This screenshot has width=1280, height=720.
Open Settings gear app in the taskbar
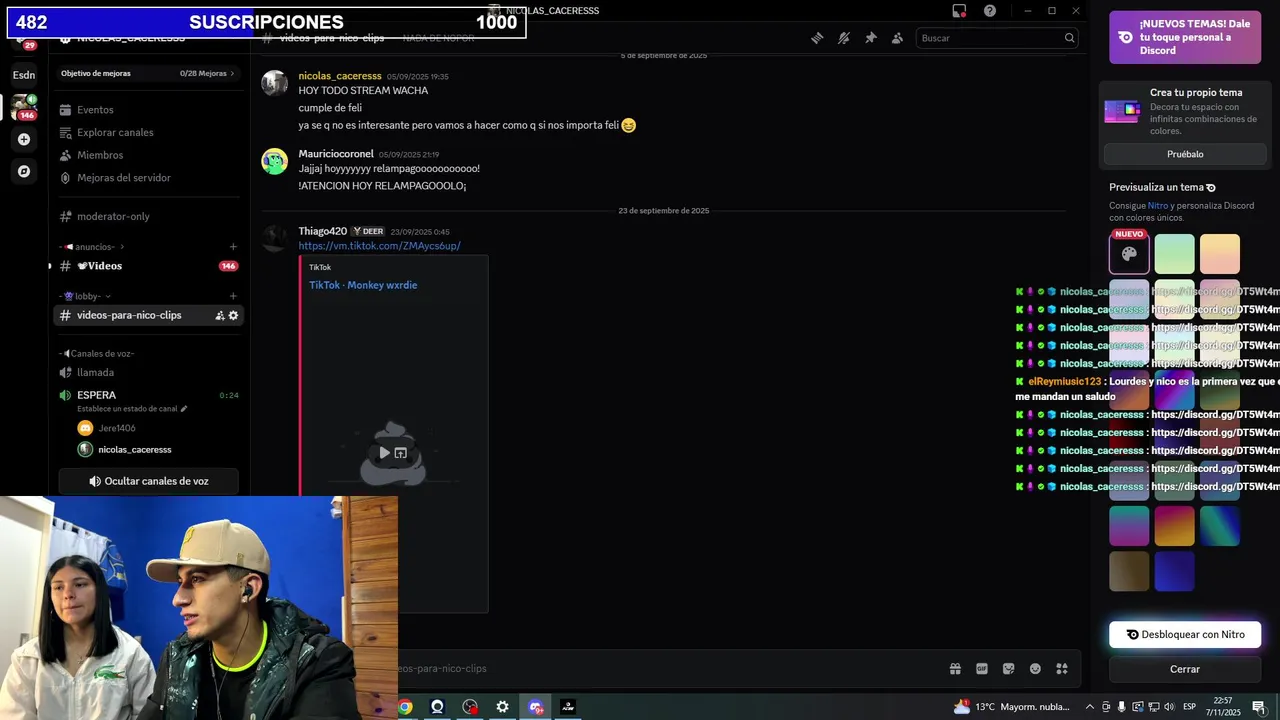click(502, 707)
